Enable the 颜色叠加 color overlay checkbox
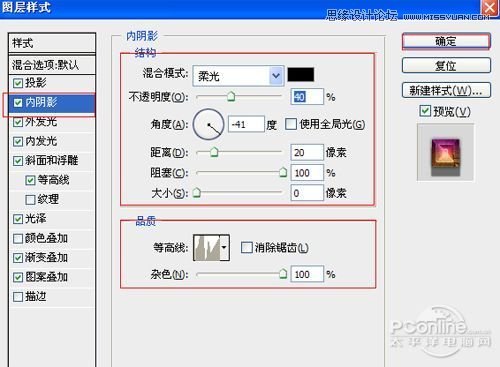Image resolution: width=500 pixels, height=367 pixels. 18,239
